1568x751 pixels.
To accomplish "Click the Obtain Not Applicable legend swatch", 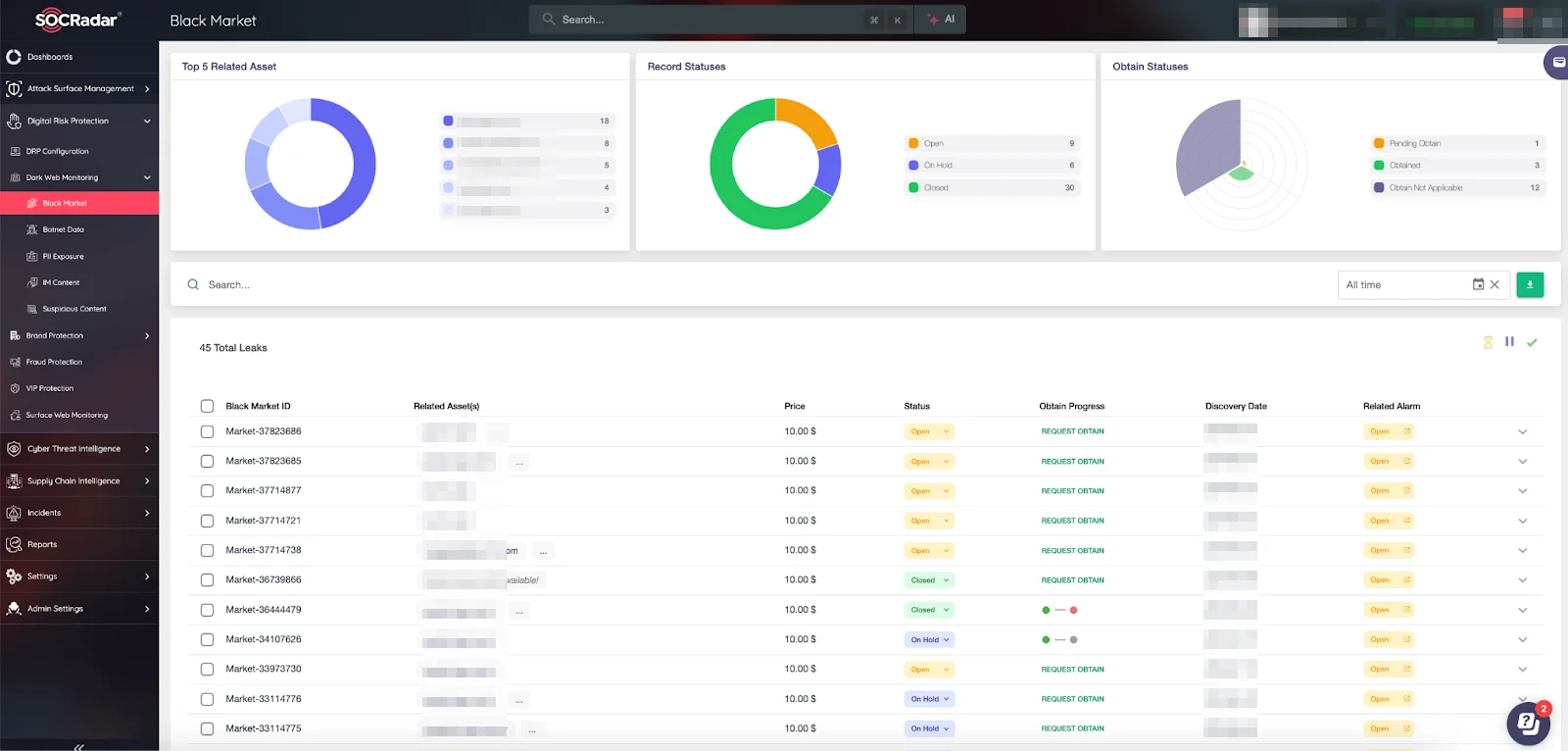I will 1379,187.
